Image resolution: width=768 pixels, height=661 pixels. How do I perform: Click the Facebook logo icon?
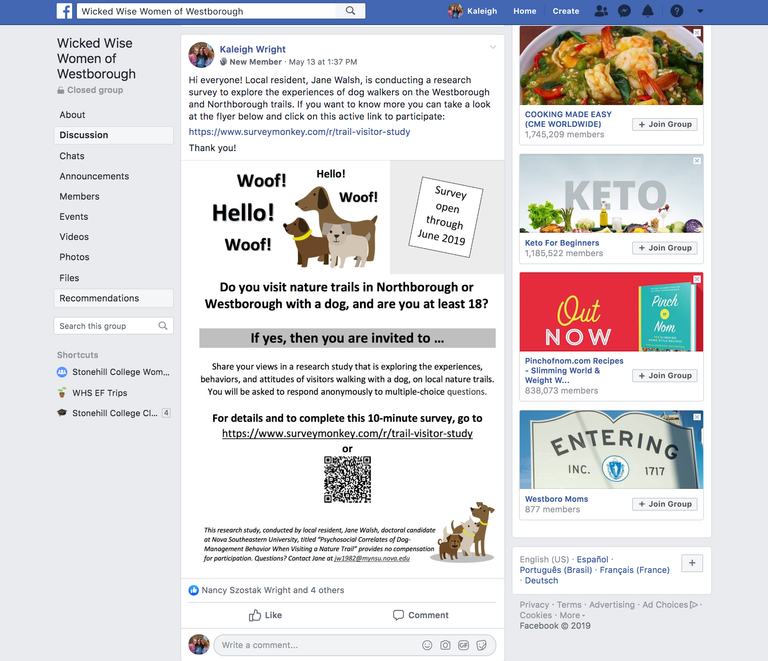coord(64,11)
